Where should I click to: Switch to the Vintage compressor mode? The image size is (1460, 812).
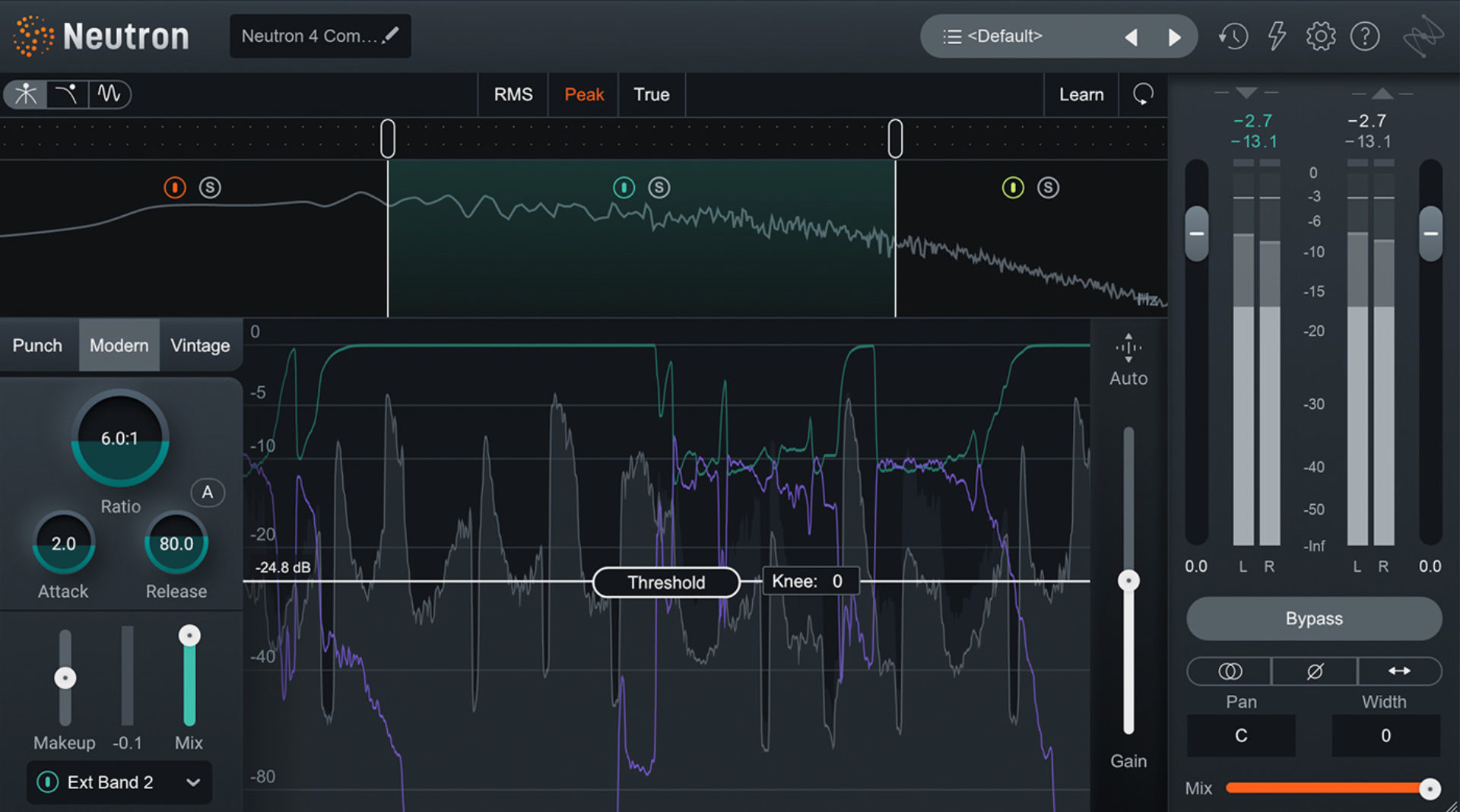(x=200, y=345)
